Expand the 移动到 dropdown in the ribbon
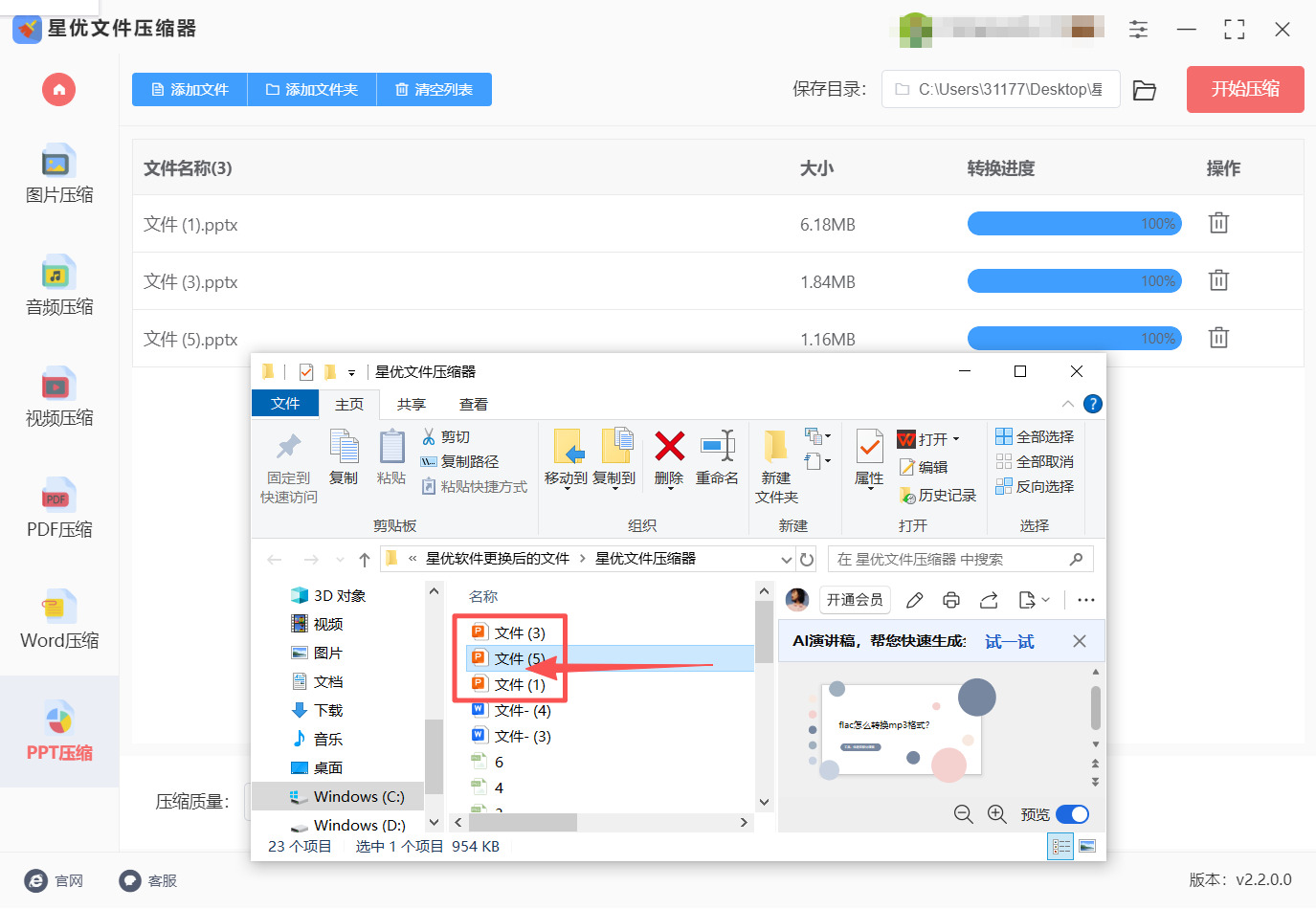The width and height of the screenshot is (1316, 909). coord(567,488)
